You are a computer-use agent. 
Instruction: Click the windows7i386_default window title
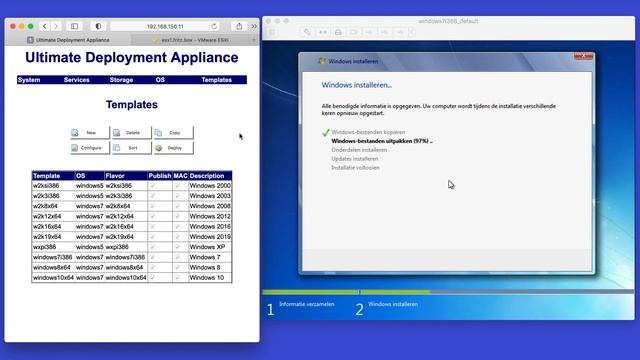pos(448,21)
